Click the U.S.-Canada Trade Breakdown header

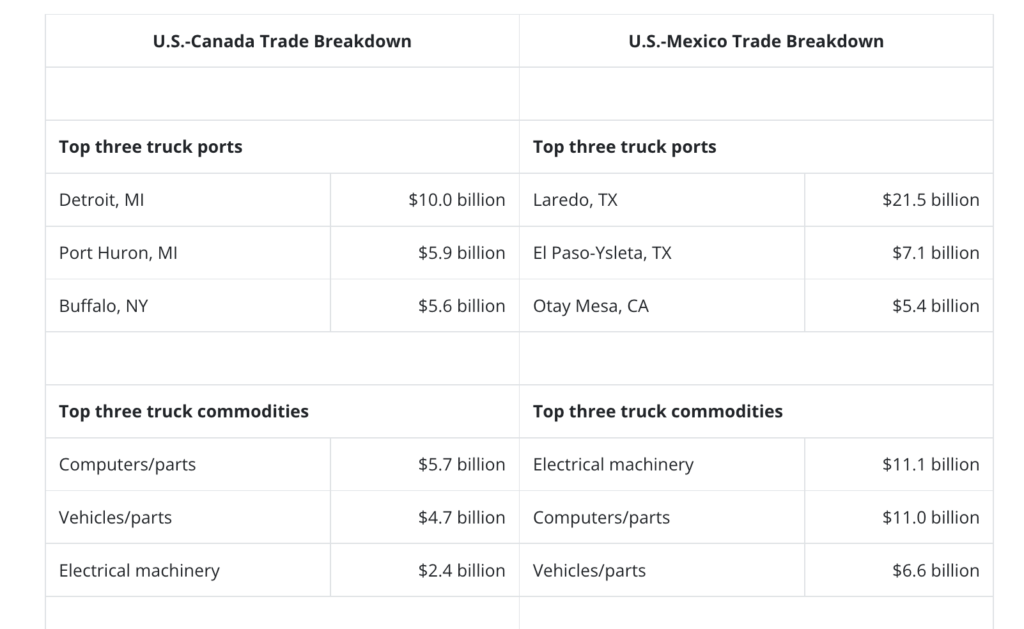pos(282,41)
